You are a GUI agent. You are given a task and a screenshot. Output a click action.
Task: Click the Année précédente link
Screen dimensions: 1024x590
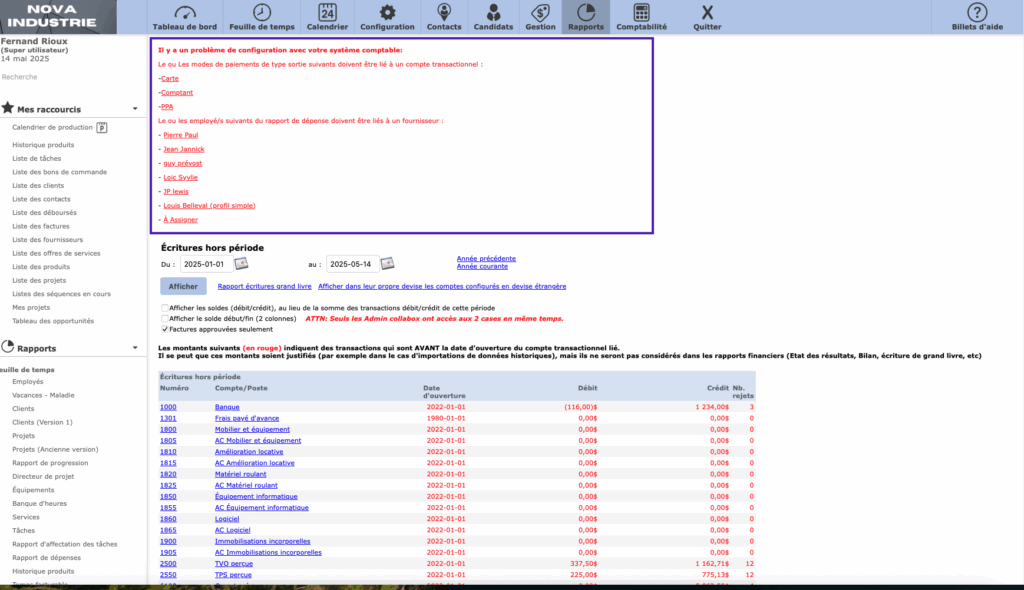pyautogui.click(x=486, y=258)
